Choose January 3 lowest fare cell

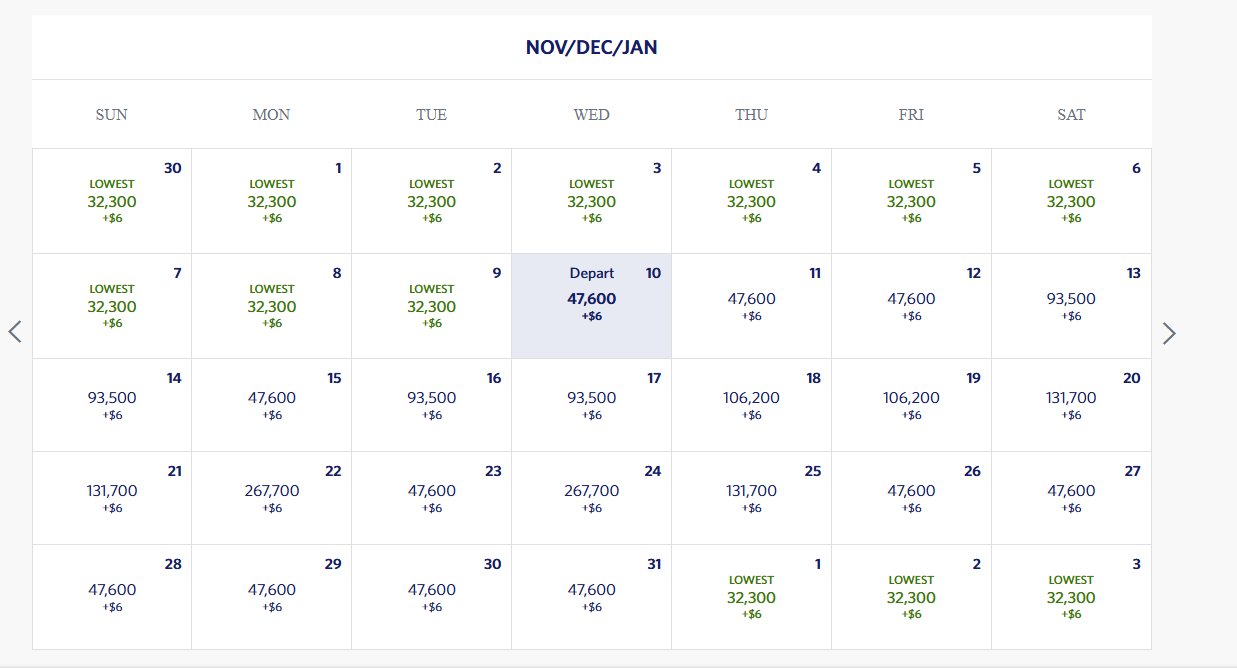(x=1071, y=597)
